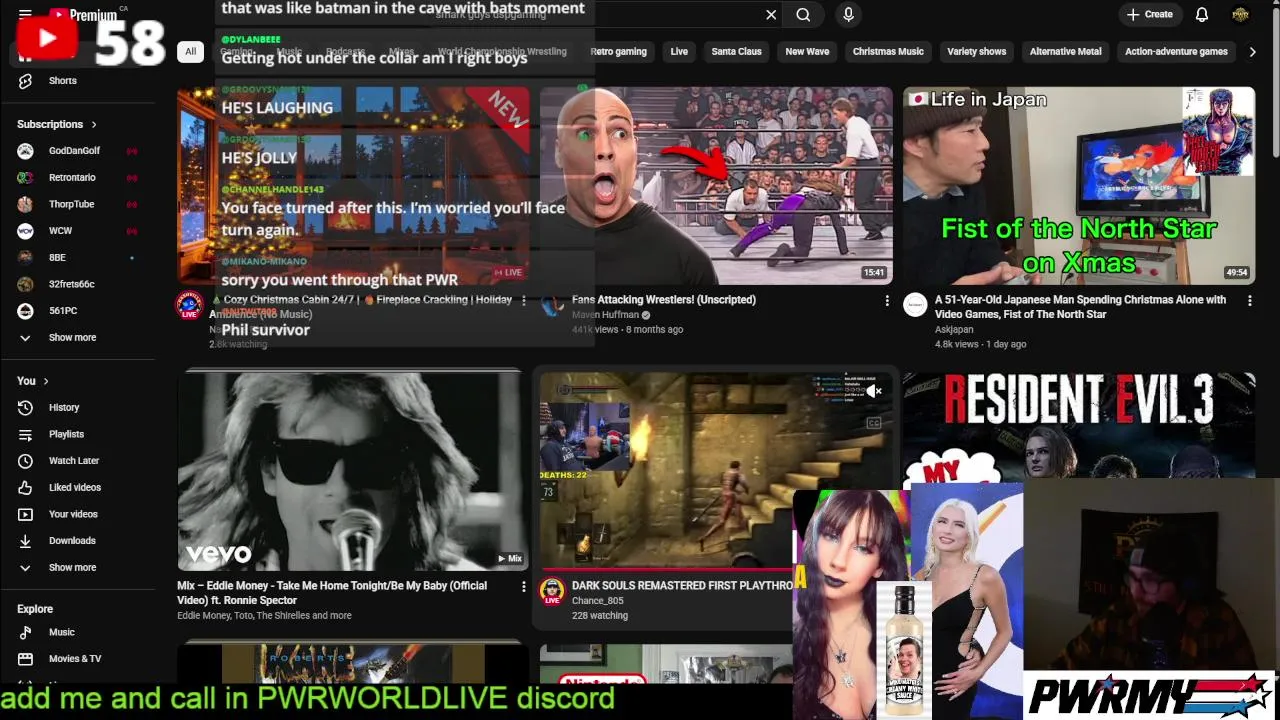Open Fans Attacking Wrestlers video thumbnail
The width and height of the screenshot is (1280, 720).
tap(716, 186)
